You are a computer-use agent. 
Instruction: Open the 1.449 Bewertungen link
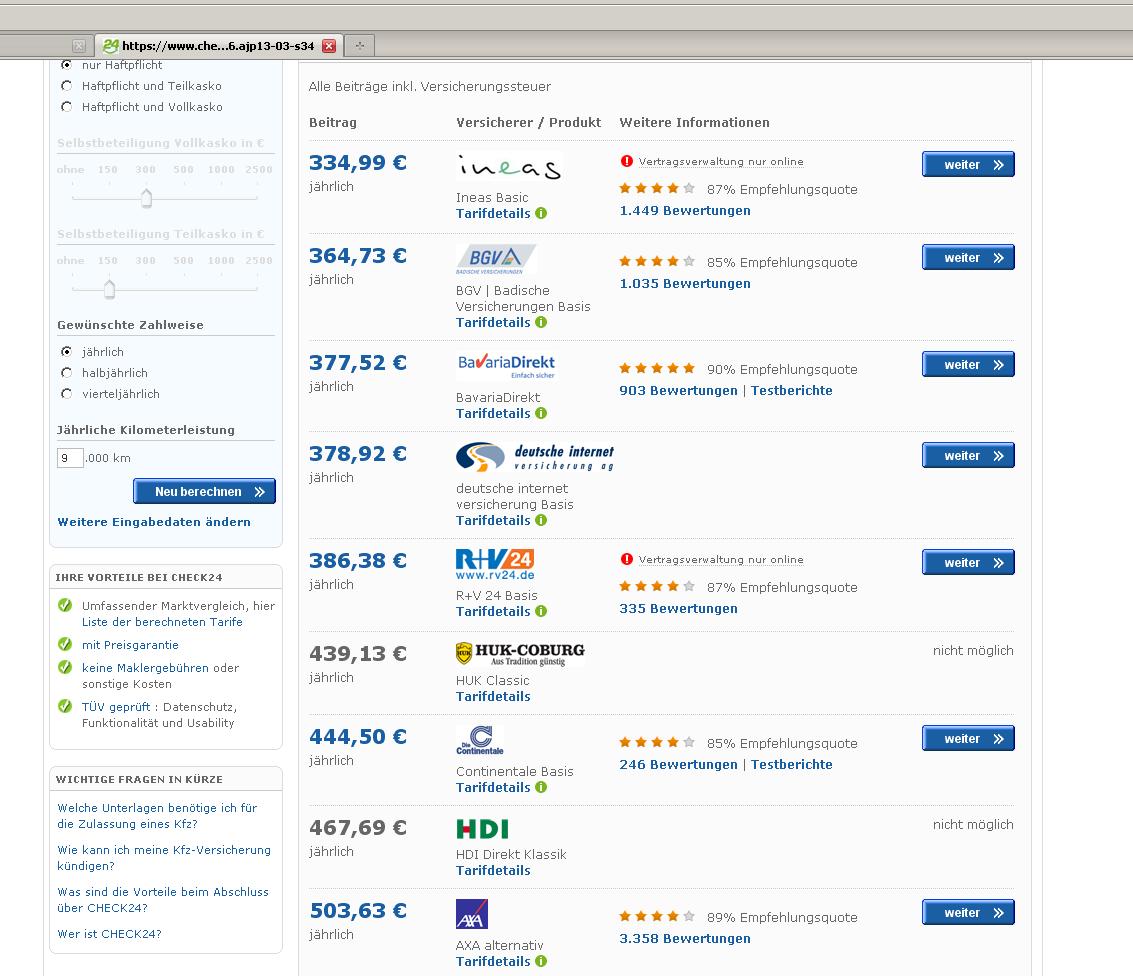[x=684, y=211]
